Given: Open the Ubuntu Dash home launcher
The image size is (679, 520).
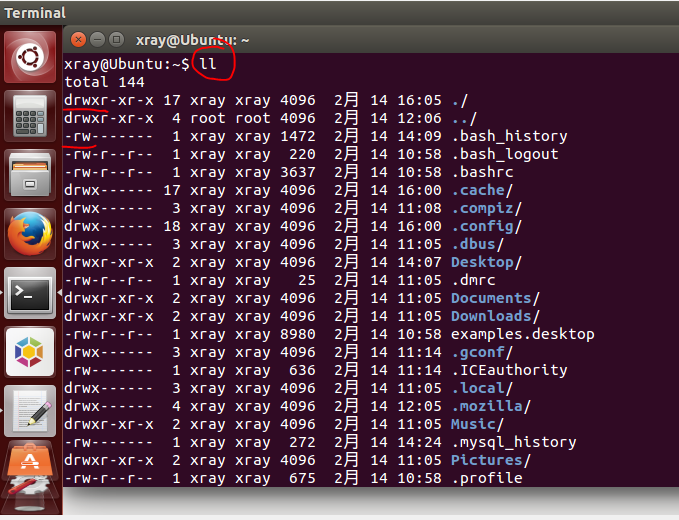Looking at the screenshot, I should click(30, 57).
